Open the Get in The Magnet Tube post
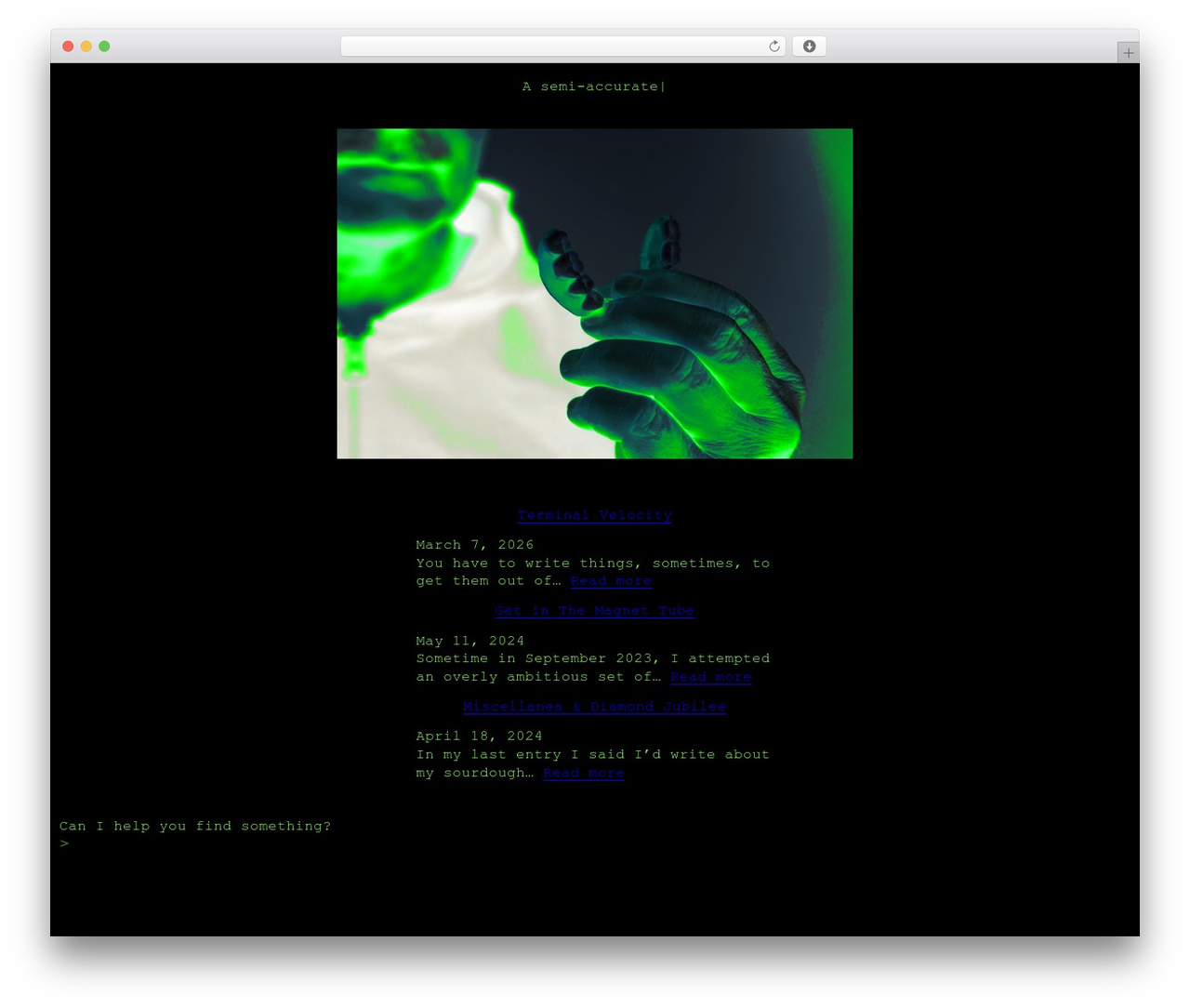The height and width of the screenshot is (1008, 1190). click(x=595, y=611)
